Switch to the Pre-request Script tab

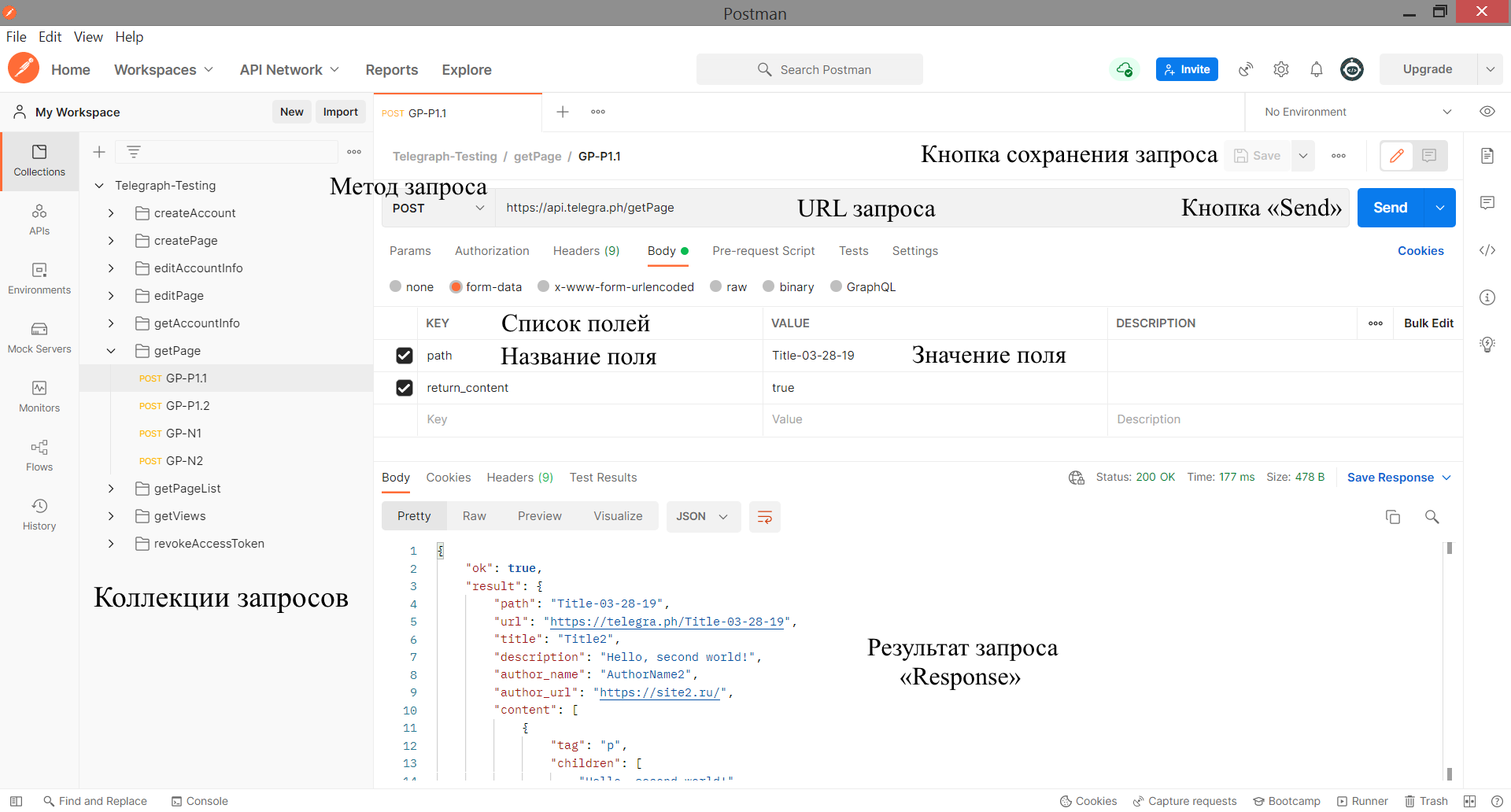763,251
